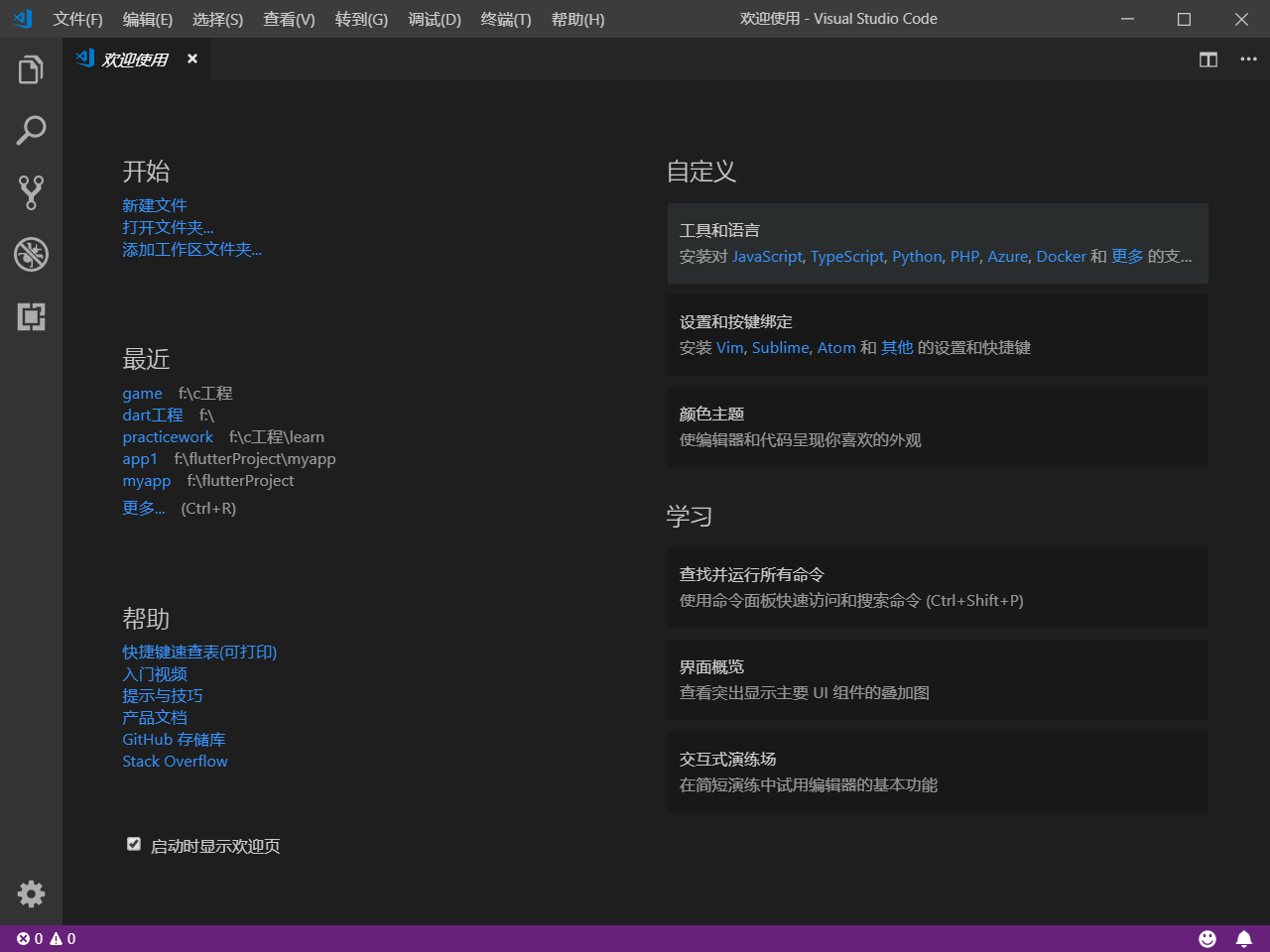Open the Source Control view
This screenshot has width=1270, height=952.
[x=31, y=192]
